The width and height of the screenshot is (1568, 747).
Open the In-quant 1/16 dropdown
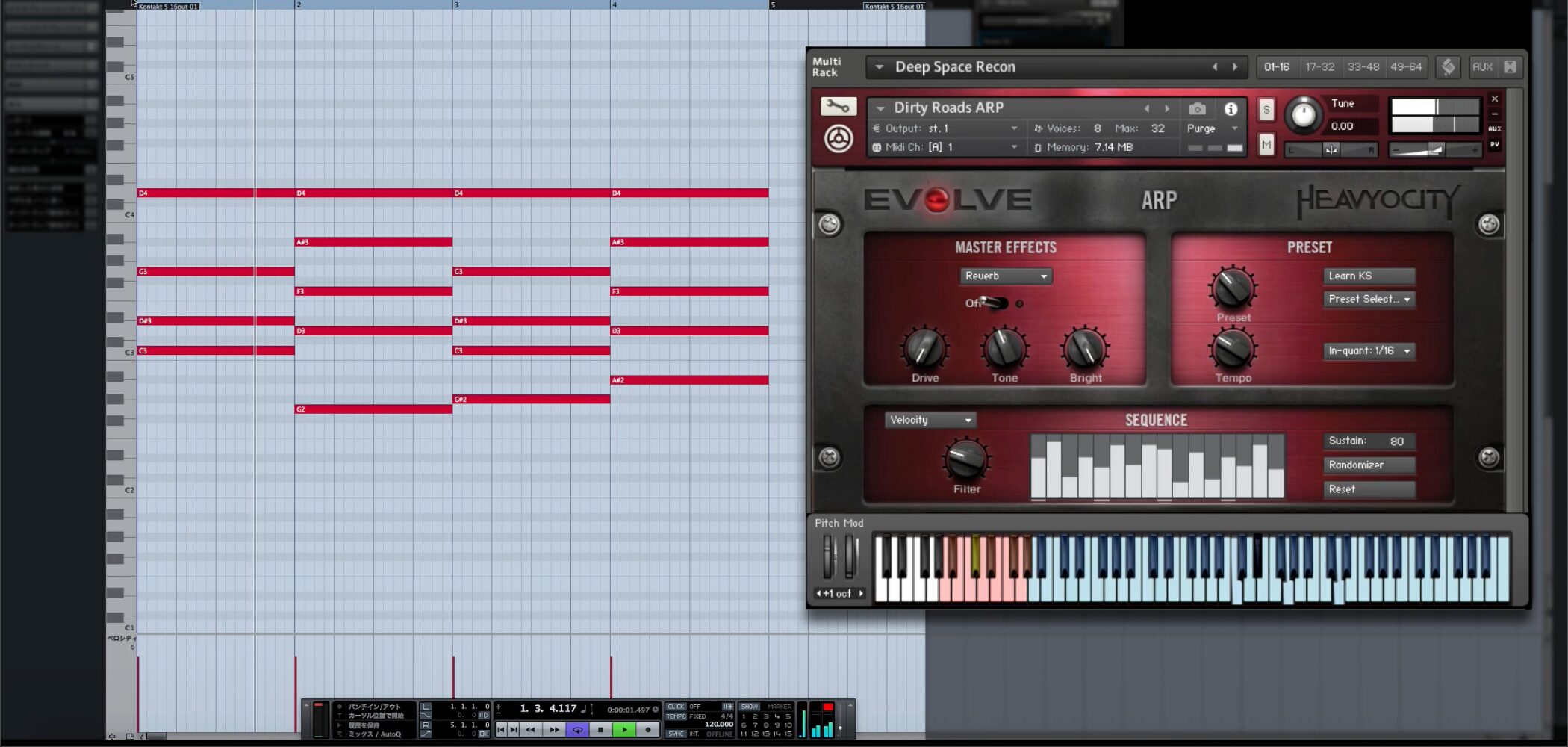point(1369,350)
